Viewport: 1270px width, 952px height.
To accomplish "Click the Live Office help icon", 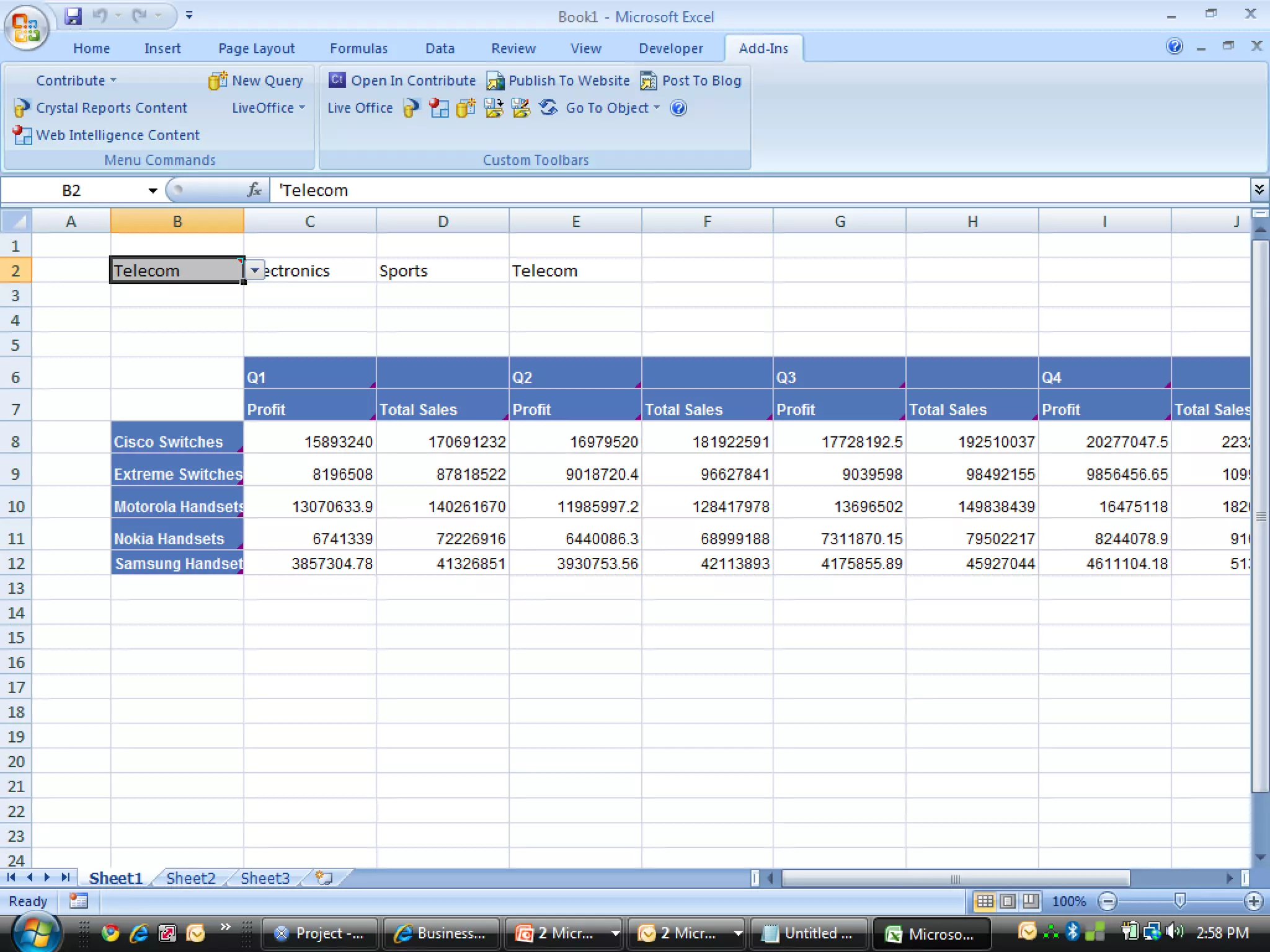I will pyautogui.click(x=679, y=108).
